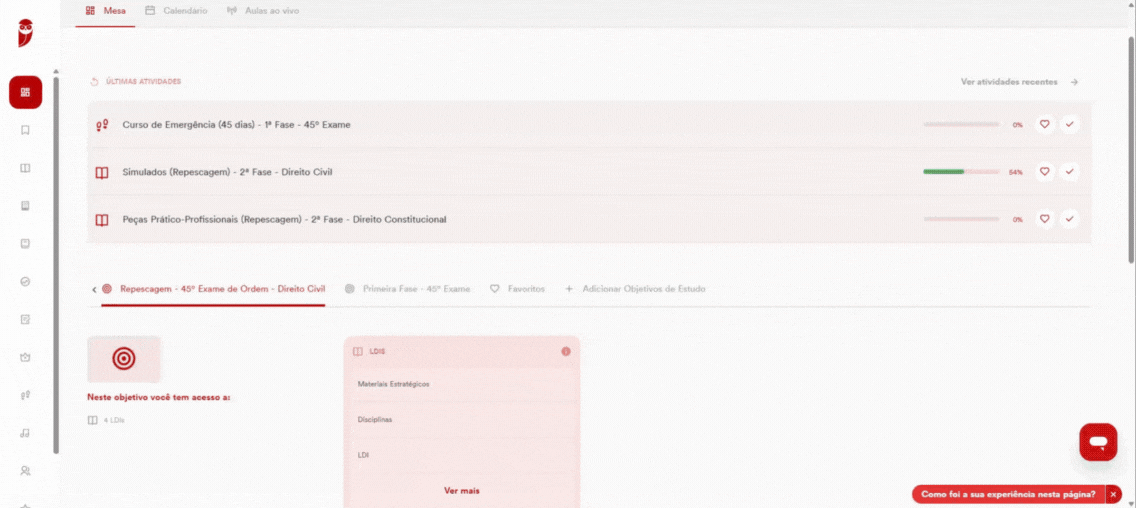Click the book icon beside Simulados (Repescagem)

click(102, 172)
